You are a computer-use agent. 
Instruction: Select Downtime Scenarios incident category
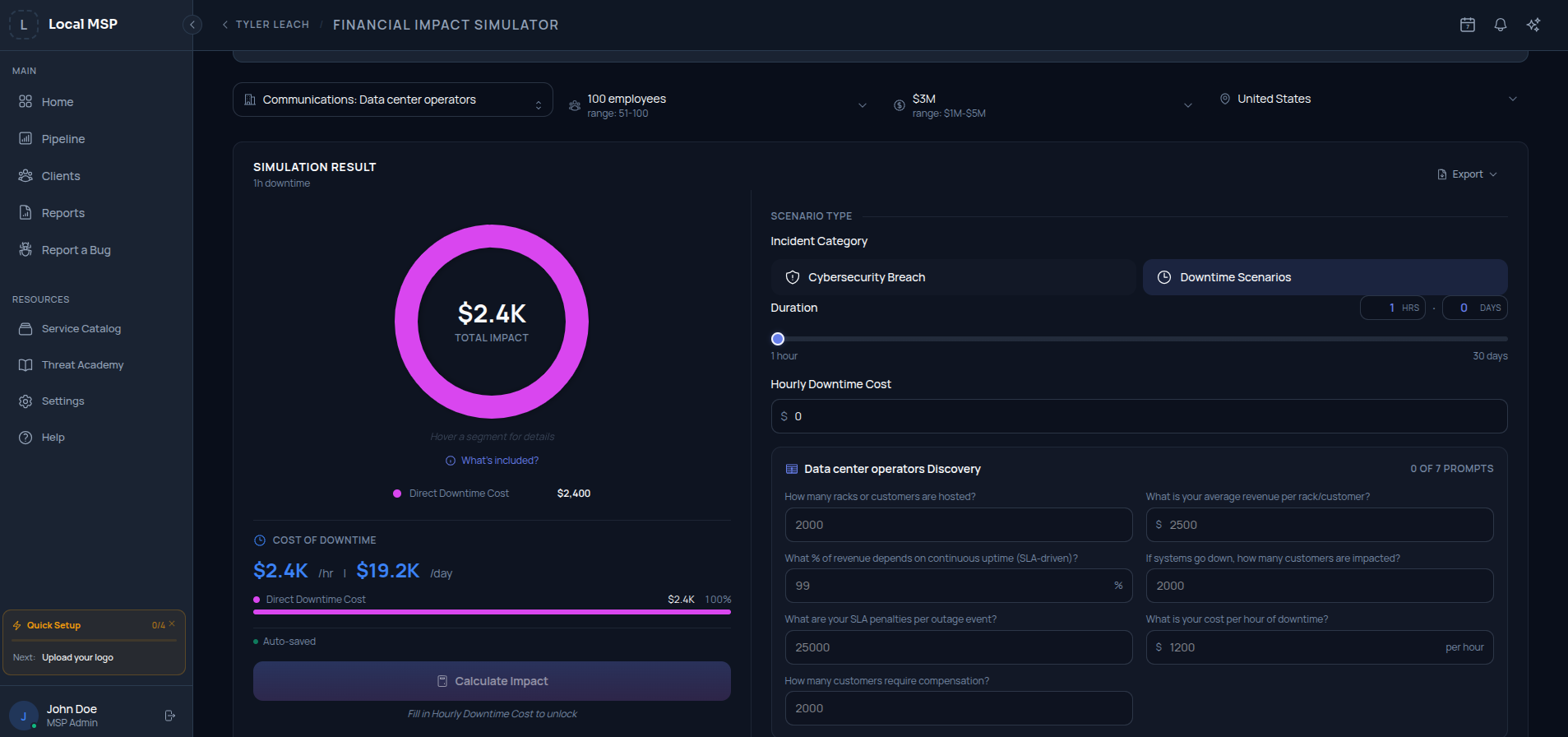(1325, 277)
